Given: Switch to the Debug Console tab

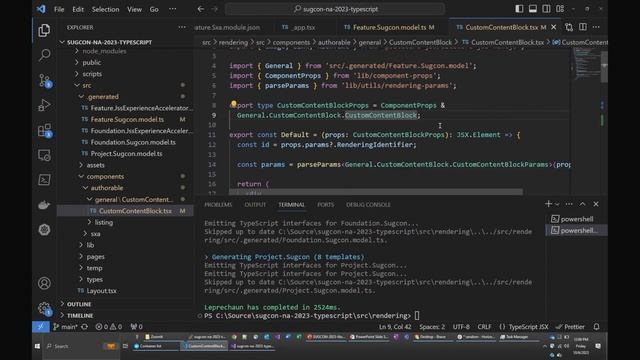Looking at the screenshot, I should [368, 204].
